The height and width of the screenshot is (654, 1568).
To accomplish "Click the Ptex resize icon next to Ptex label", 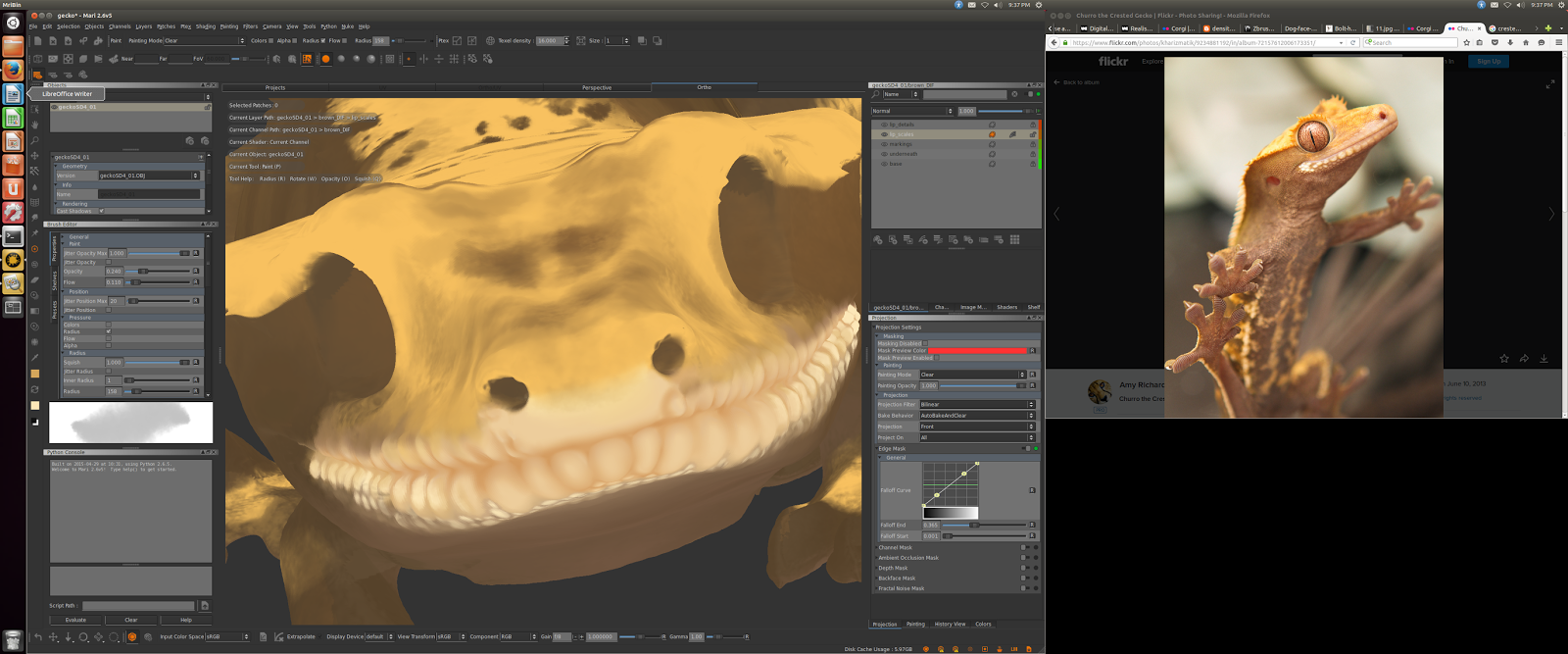I will pos(458,41).
